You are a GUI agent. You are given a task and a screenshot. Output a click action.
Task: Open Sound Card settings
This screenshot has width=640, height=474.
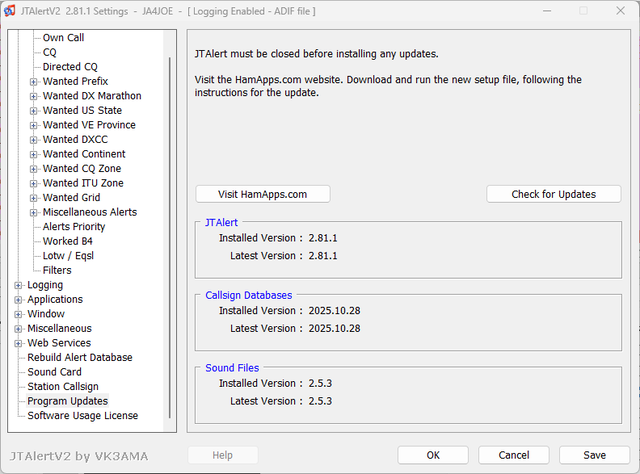click(55, 372)
